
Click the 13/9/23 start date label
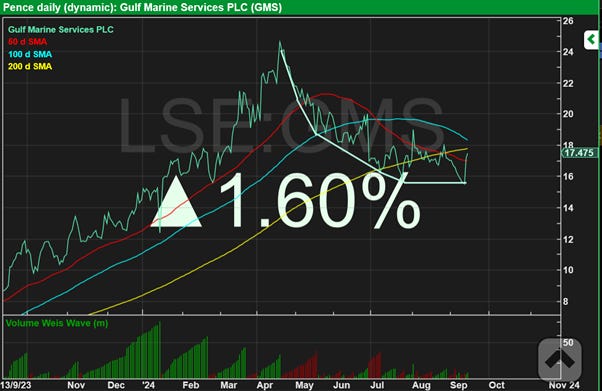[x=16, y=385]
